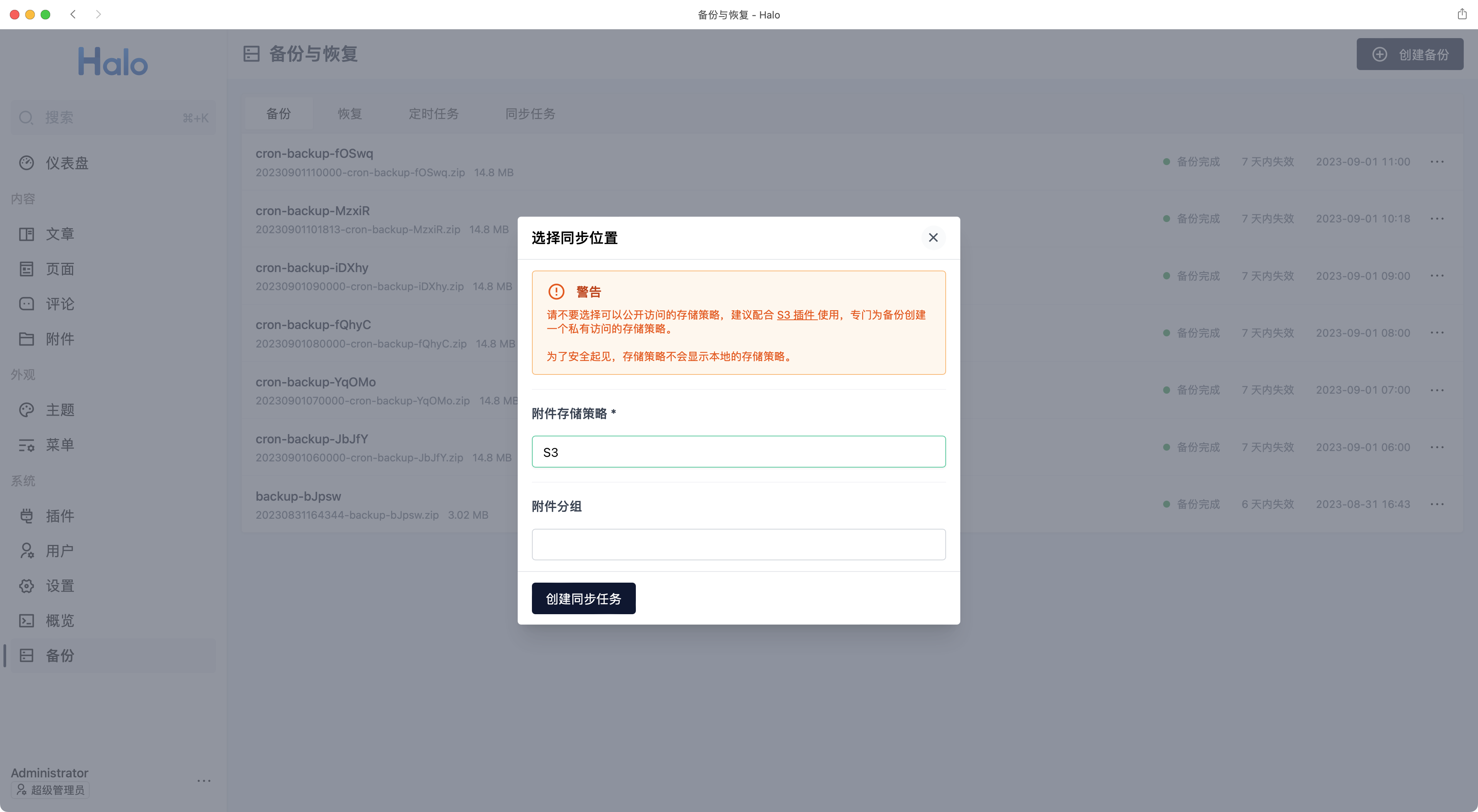This screenshot has height=812, width=1478.
Task: Click the Create Backup button
Action: point(1409,55)
